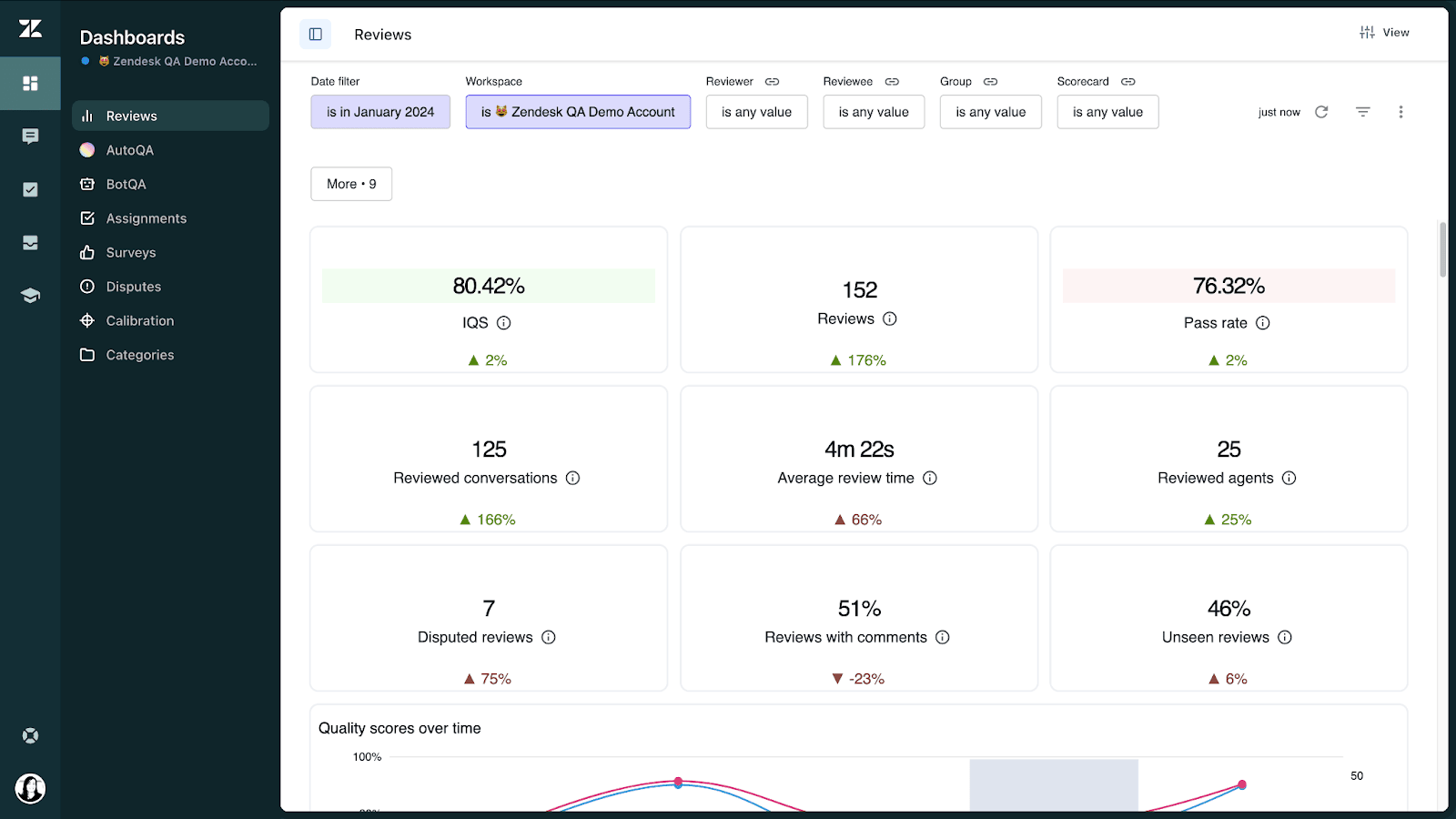Toggle the dashboard sidebar collapse button

click(x=315, y=34)
